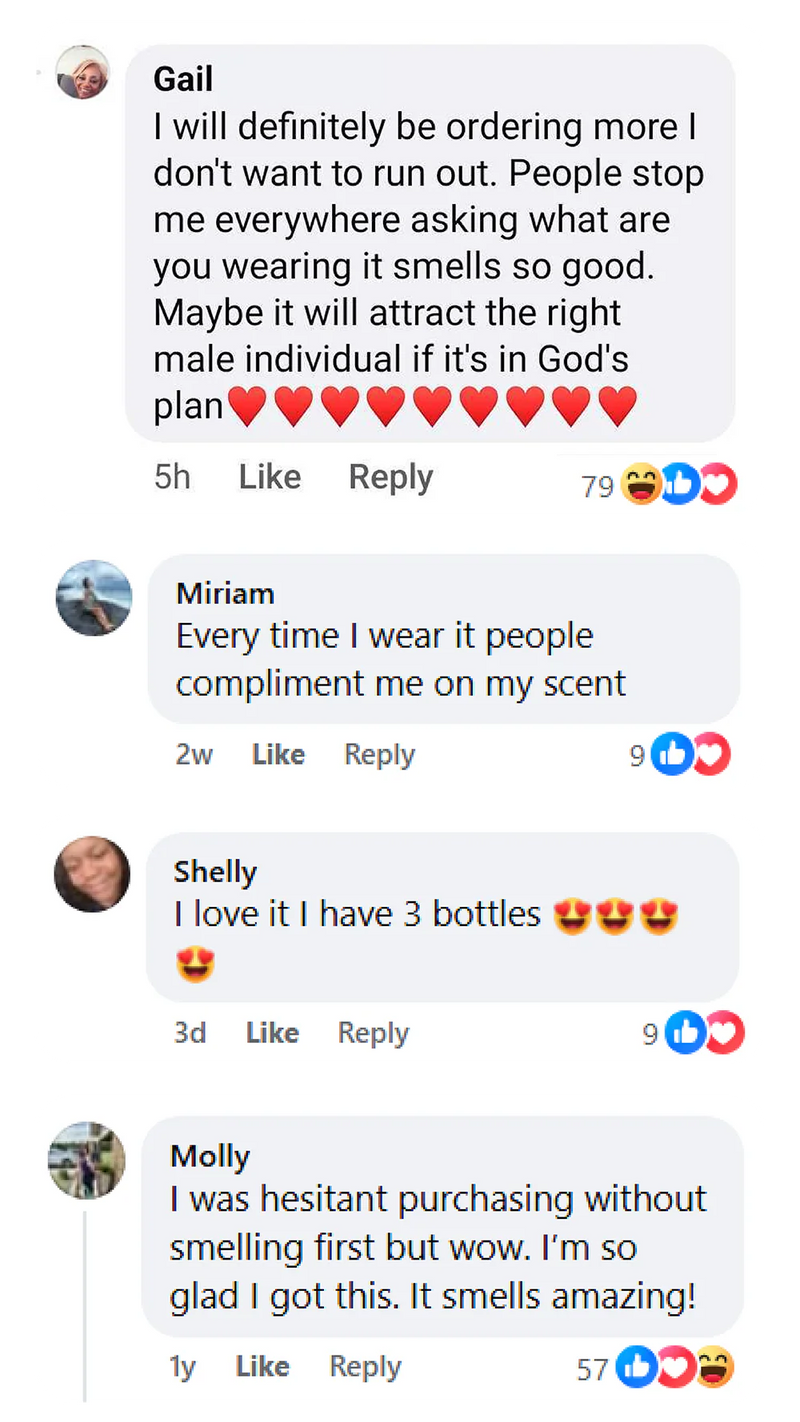Click the reaction icons on Gail's comment

click(679, 486)
